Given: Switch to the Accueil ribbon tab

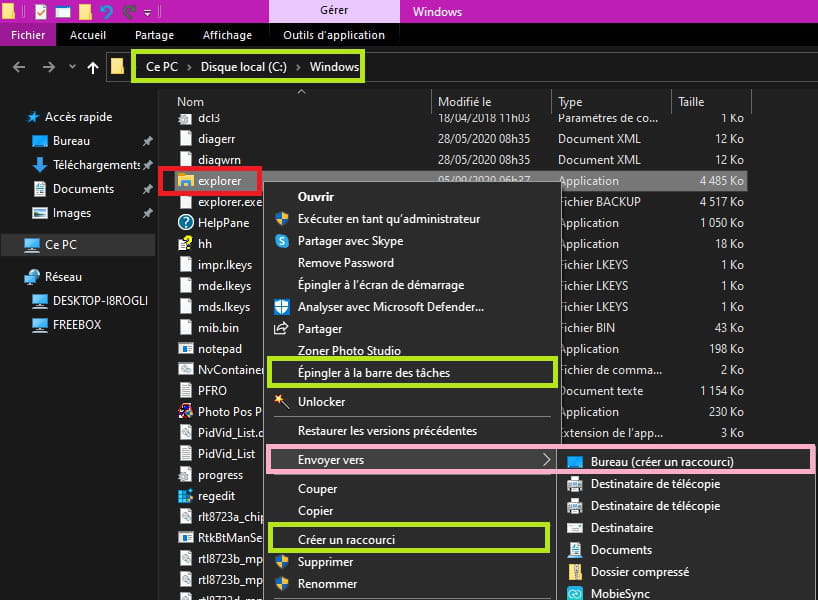Looking at the screenshot, I should tap(88, 35).
